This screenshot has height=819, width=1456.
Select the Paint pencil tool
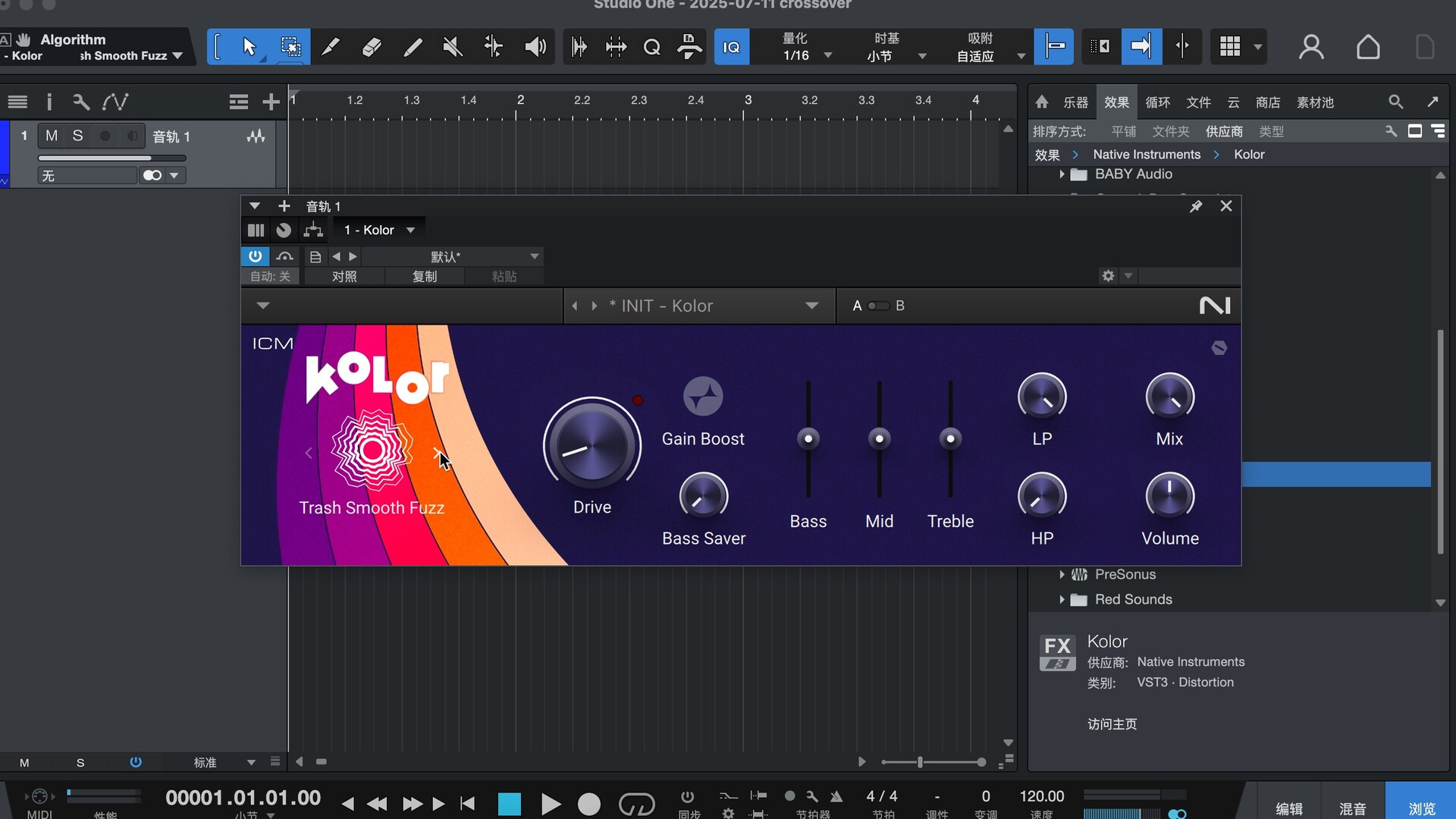point(413,47)
